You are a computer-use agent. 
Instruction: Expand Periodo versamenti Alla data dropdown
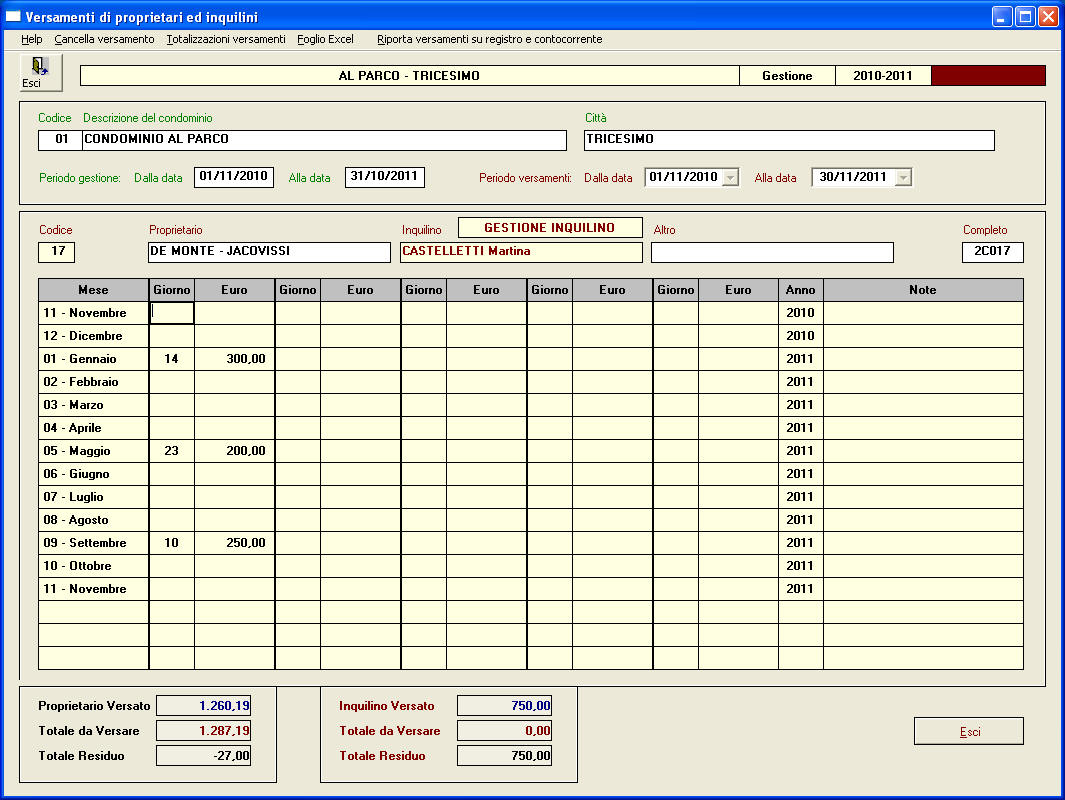coord(903,177)
